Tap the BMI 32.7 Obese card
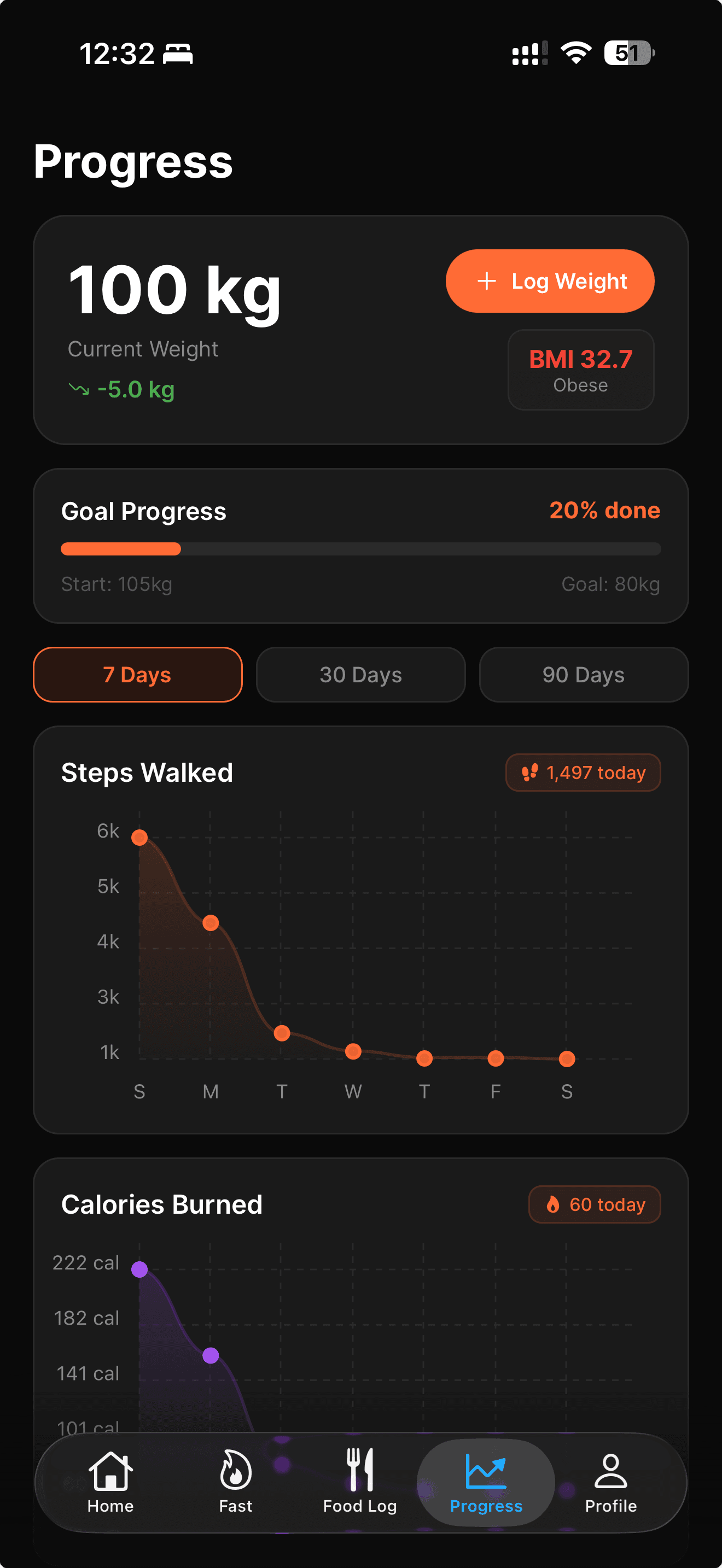This screenshot has height=1568, width=722. (581, 370)
